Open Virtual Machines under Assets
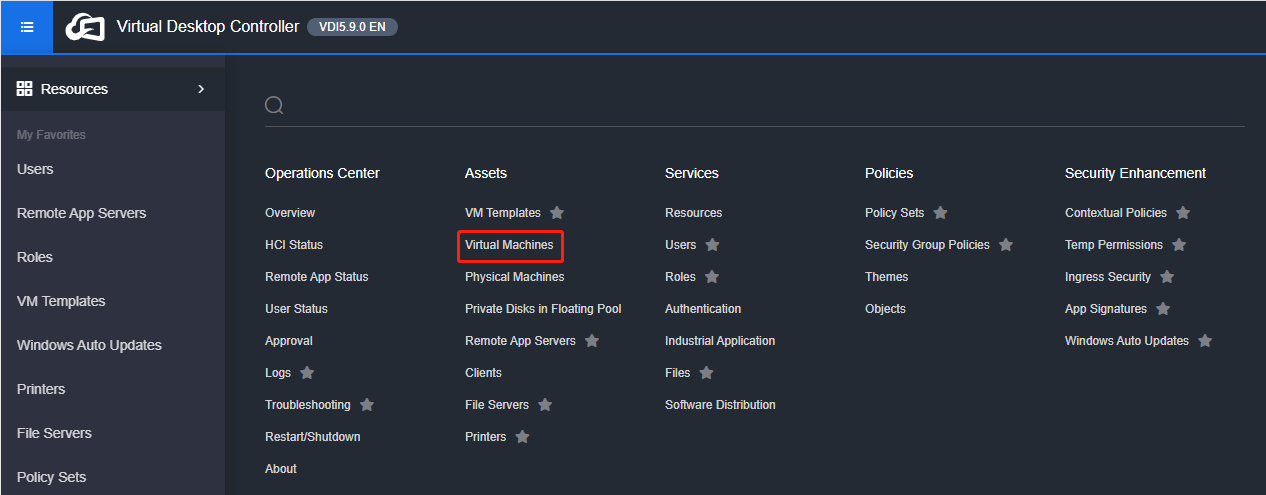This screenshot has height=495, width=1266. tap(509, 245)
